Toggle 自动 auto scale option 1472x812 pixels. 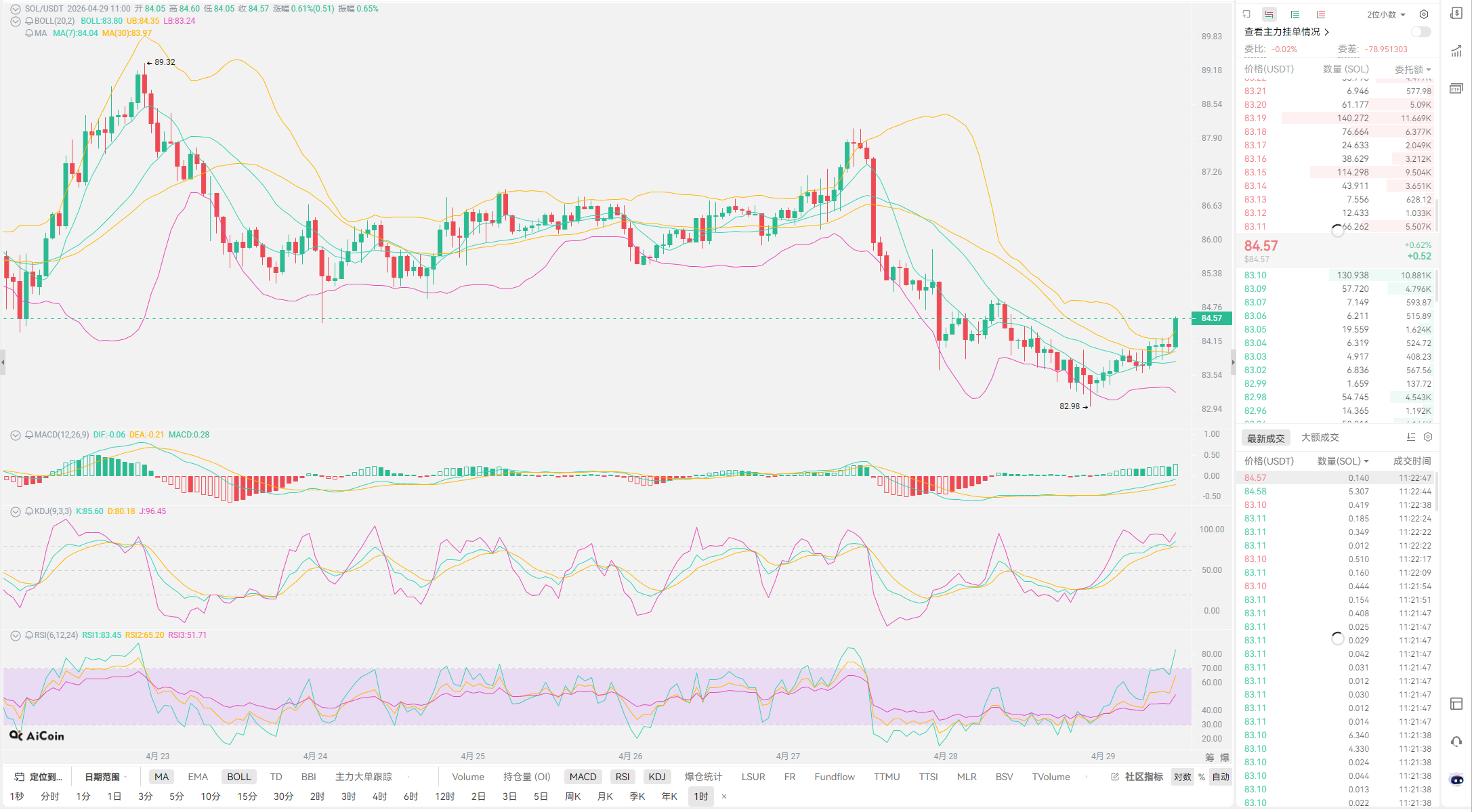pos(1221,777)
